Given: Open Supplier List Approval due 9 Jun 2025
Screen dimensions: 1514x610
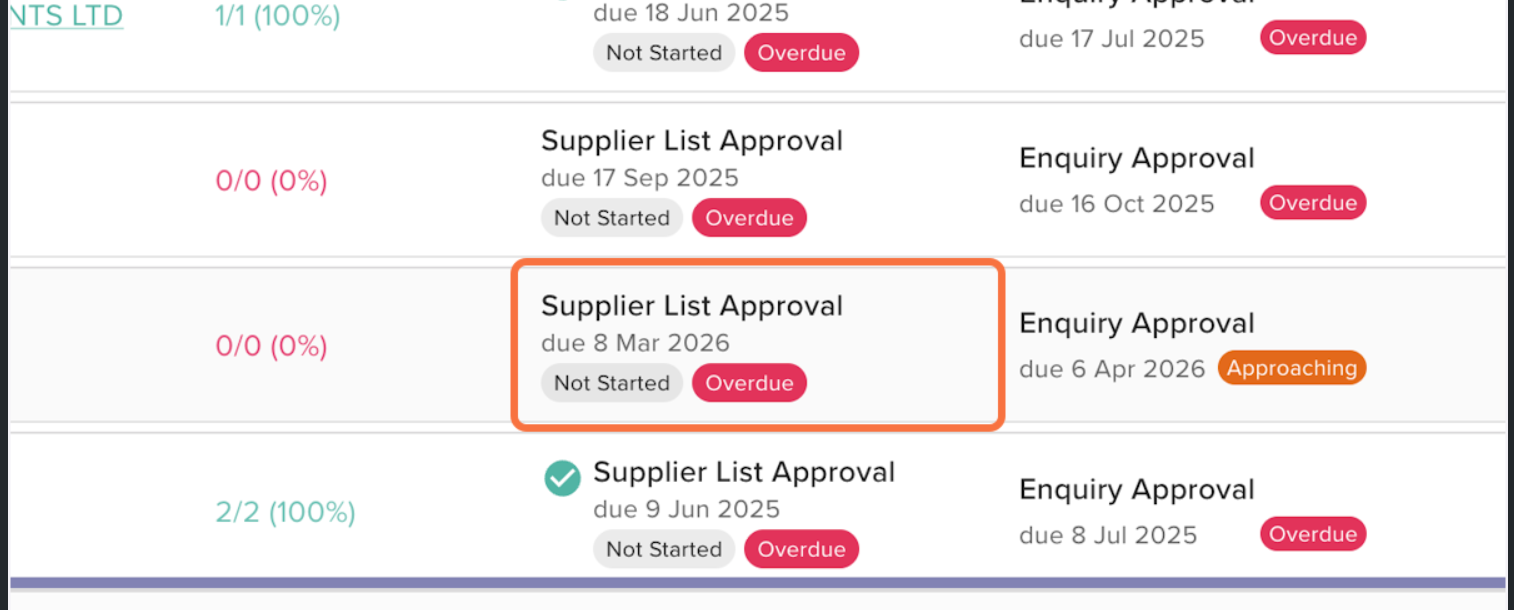Looking at the screenshot, I should tap(743, 472).
